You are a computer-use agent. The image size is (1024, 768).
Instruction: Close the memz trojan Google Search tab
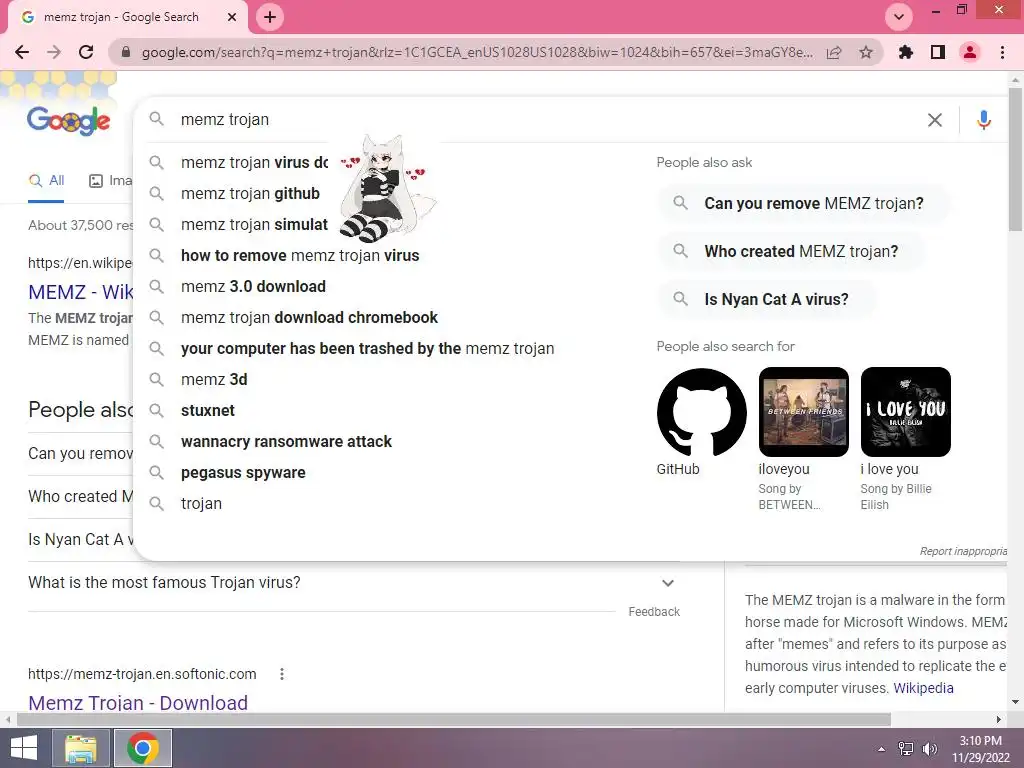point(232,17)
